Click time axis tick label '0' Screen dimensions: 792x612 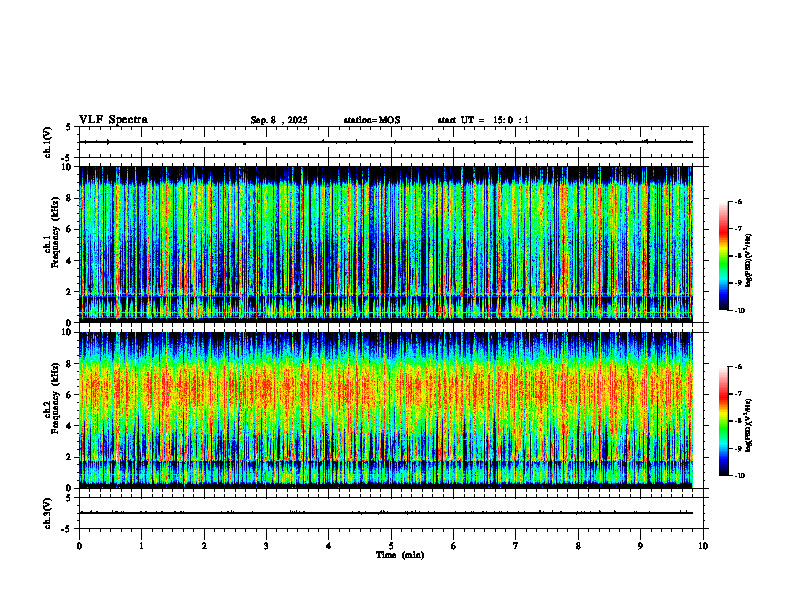tap(79, 546)
